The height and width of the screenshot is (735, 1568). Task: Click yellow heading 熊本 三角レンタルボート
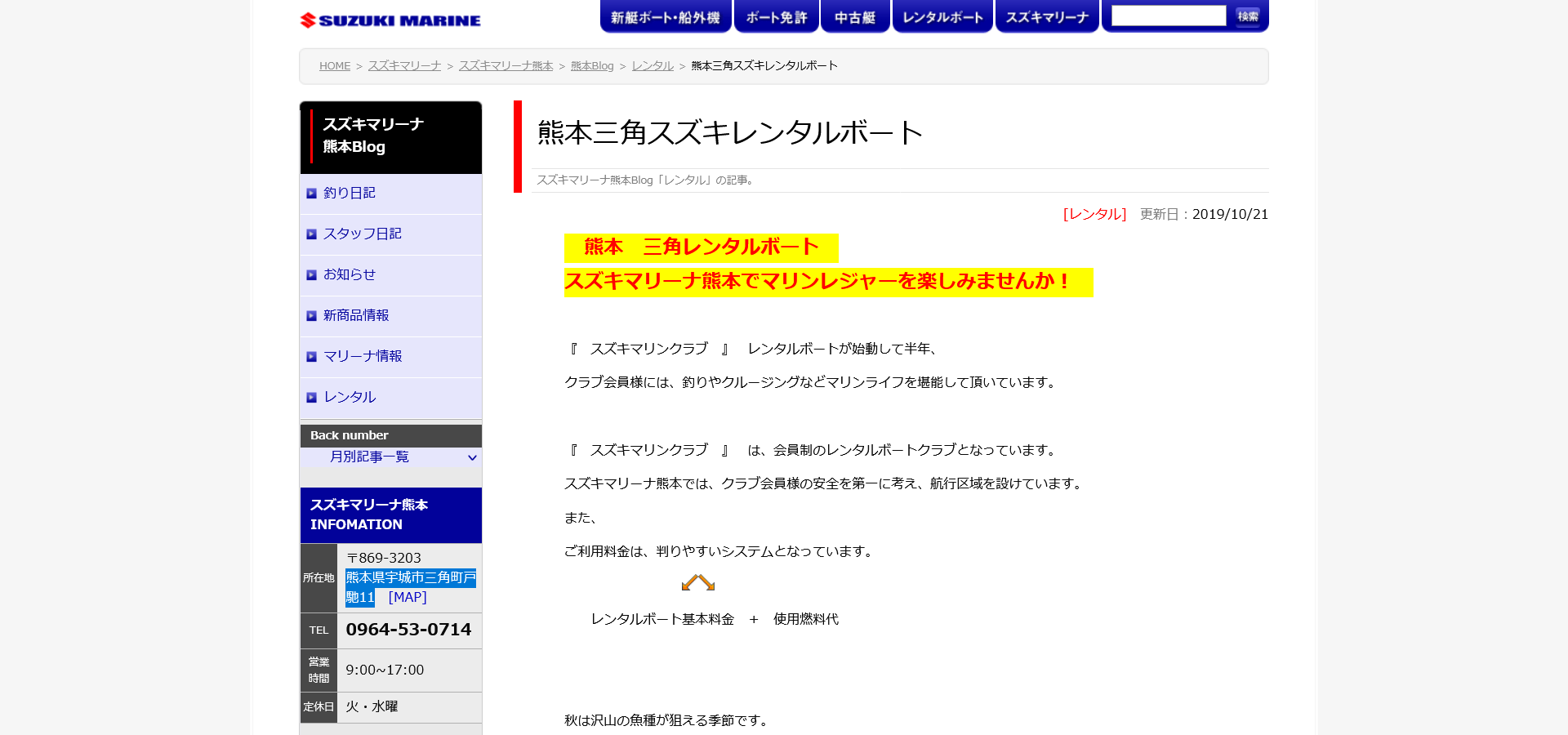(702, 247)
